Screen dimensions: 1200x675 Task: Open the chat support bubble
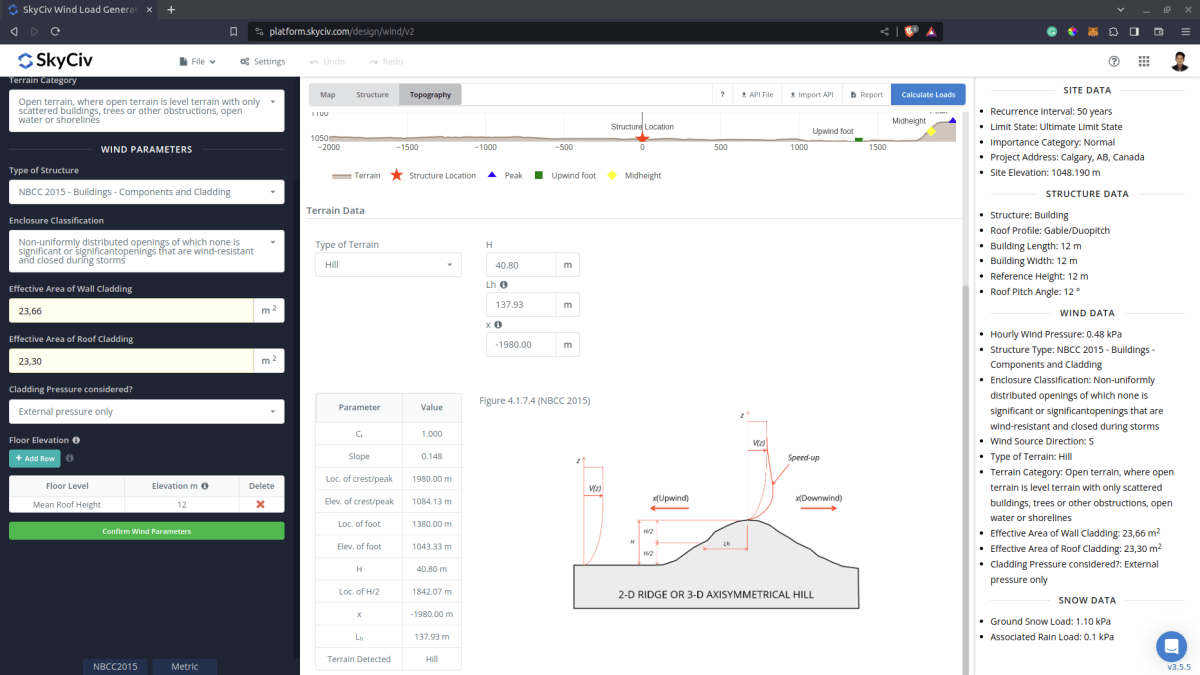pyautogui.click(x=1170, y=645)
